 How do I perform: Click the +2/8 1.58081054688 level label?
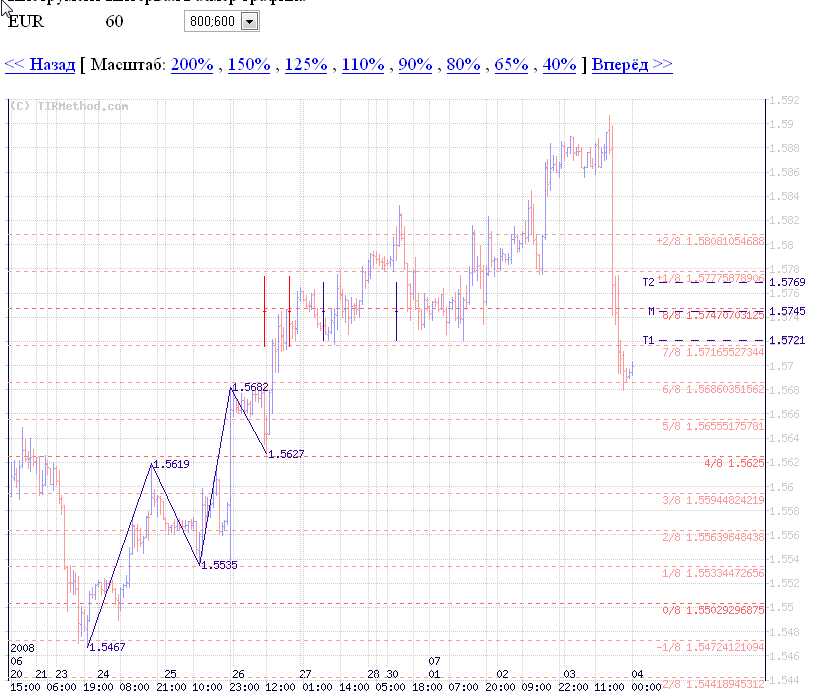tap(710, 242)
